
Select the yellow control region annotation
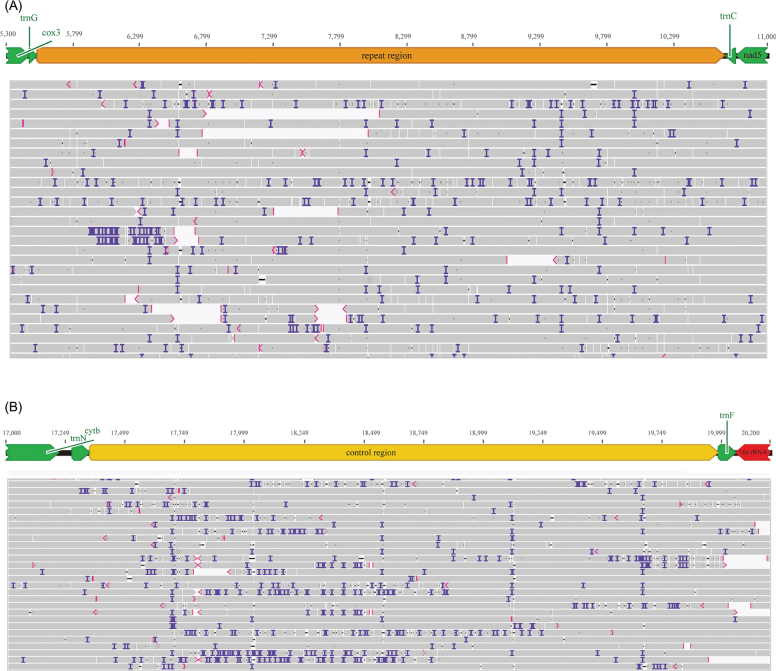click(403, 452)
